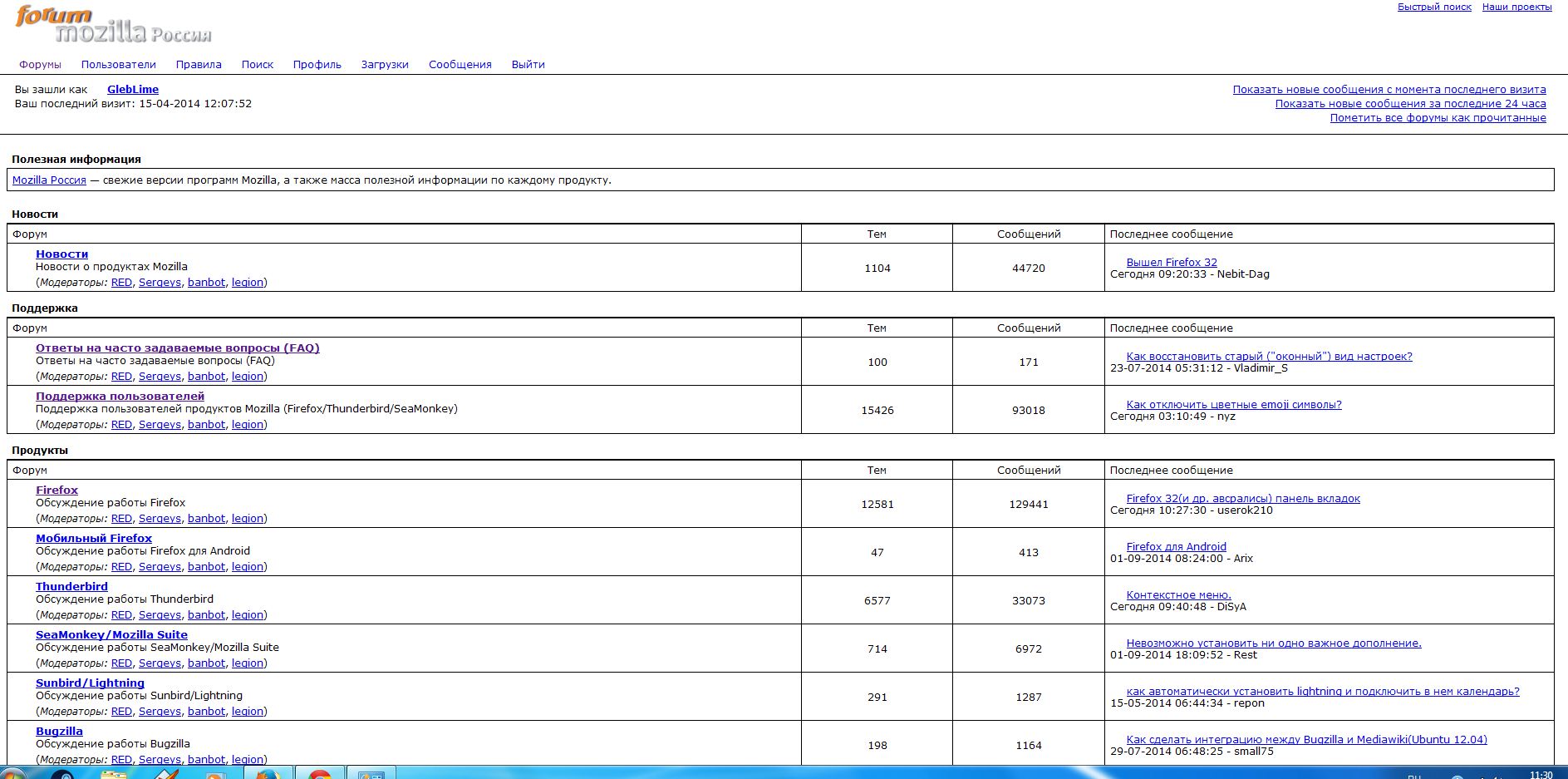
Task: Open the Поиск menu item
Action: click(x=258, y=64)
